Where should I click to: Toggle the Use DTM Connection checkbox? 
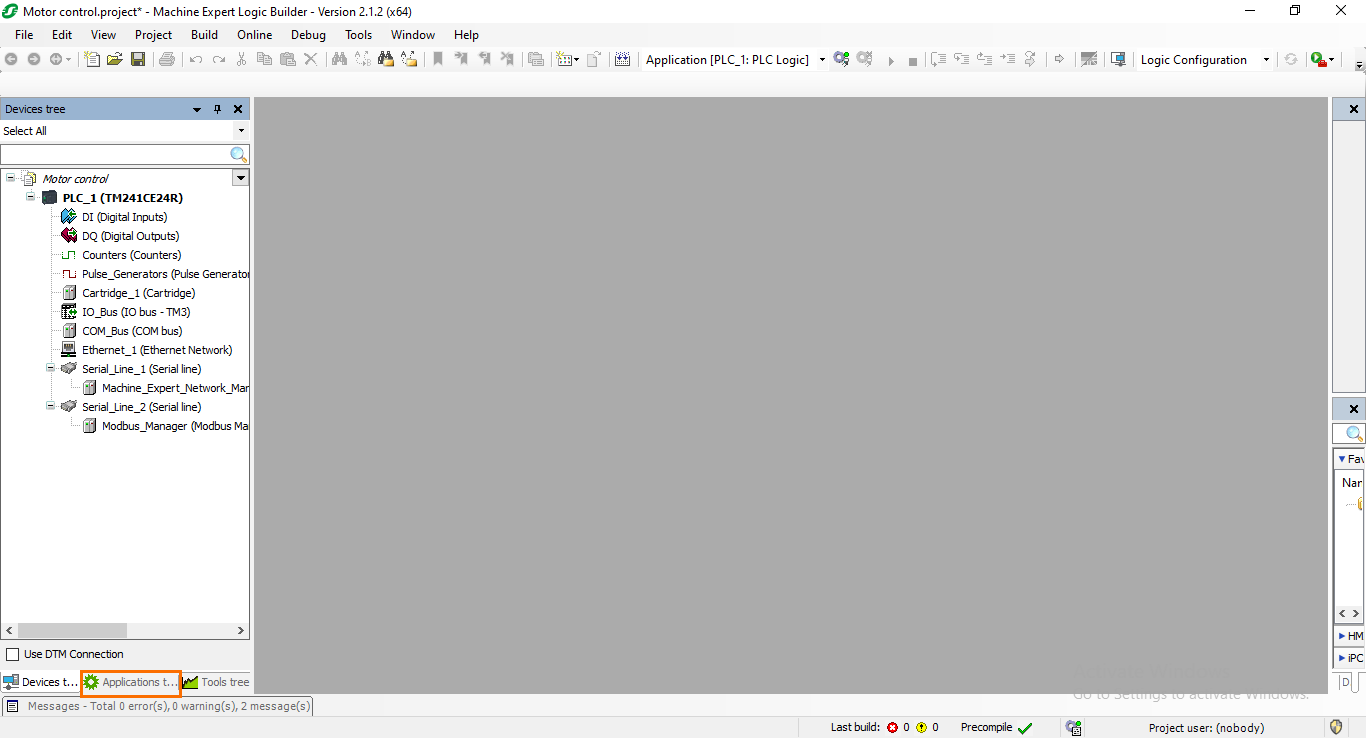pyautogui.click(x=14, y=653)
